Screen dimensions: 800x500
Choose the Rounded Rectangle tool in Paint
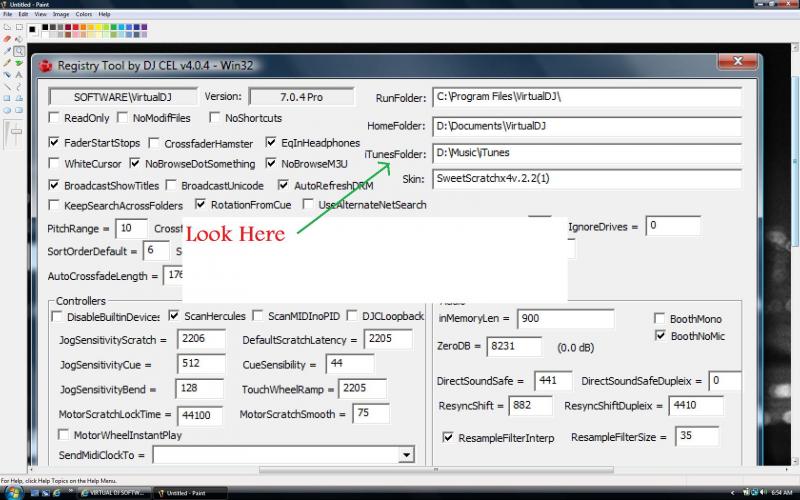point(19,110)
